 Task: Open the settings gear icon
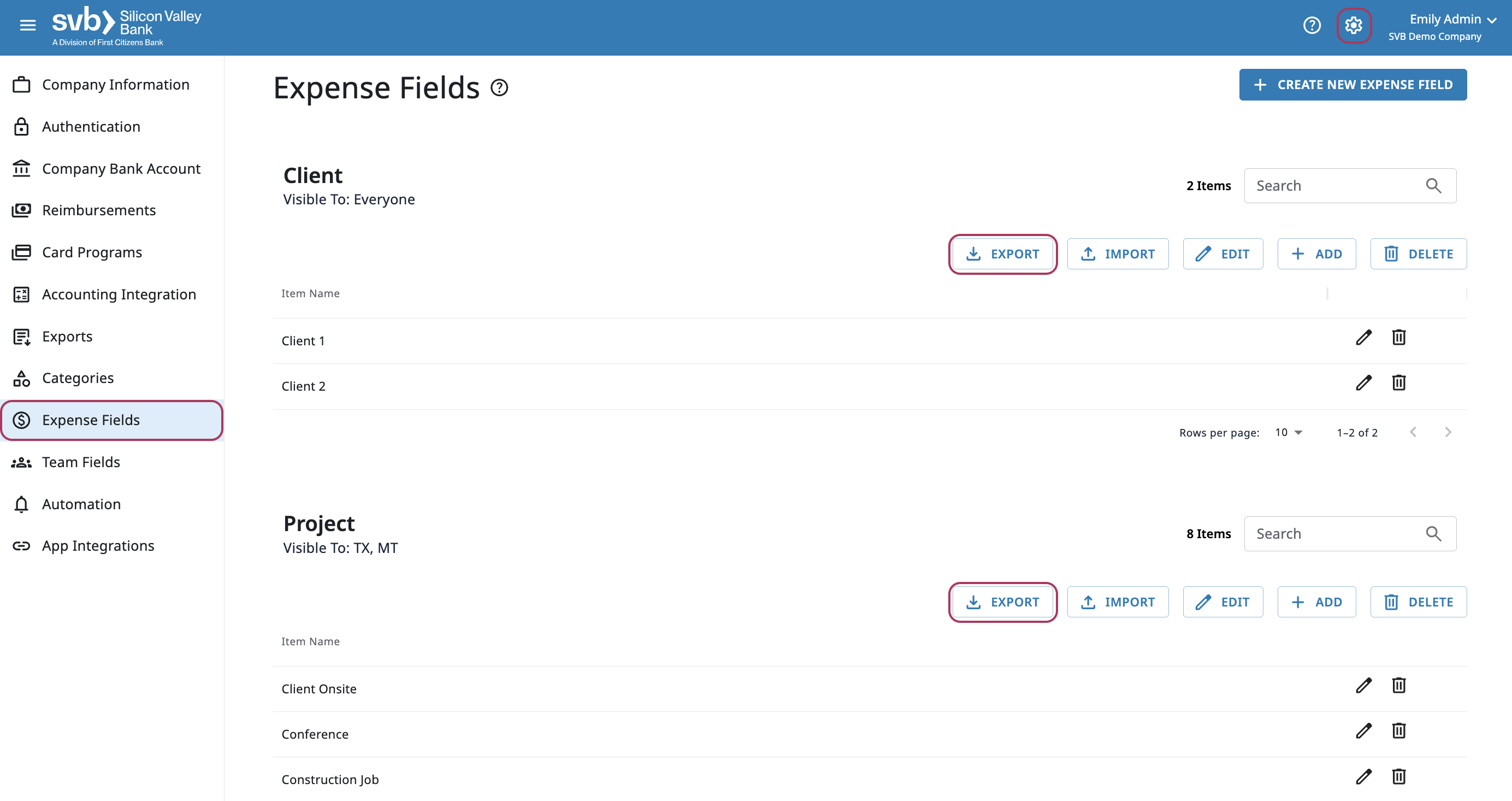1354,25
